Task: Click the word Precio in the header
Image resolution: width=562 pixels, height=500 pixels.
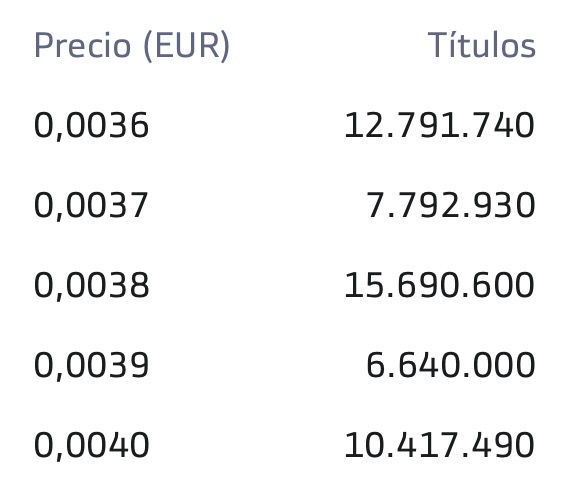Action: pos(82,45)
